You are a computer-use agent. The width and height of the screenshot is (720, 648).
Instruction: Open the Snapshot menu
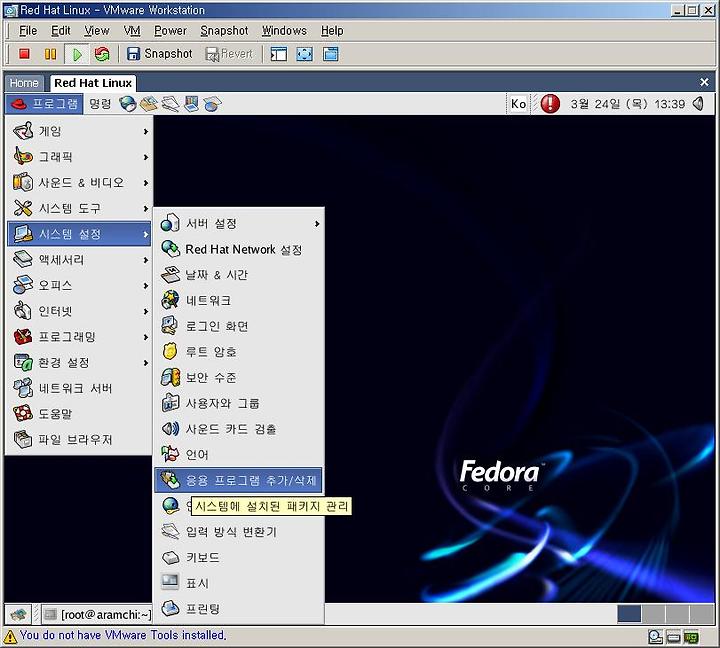tap(224, 31)
